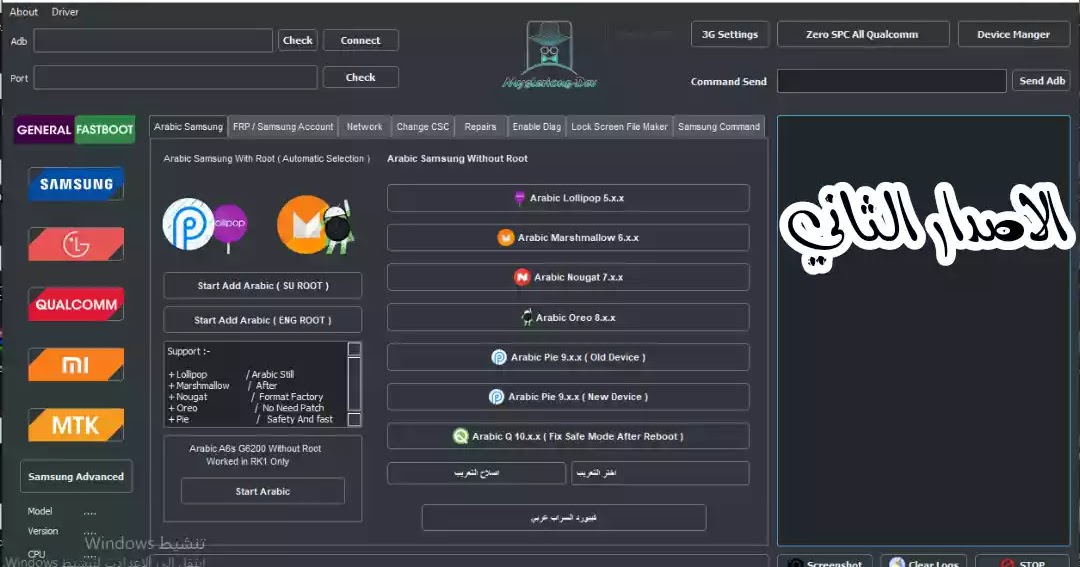The height and width of the screenshot is (567, 1080).
Task: Click Check next to Port field
Action: coord(360,77)
